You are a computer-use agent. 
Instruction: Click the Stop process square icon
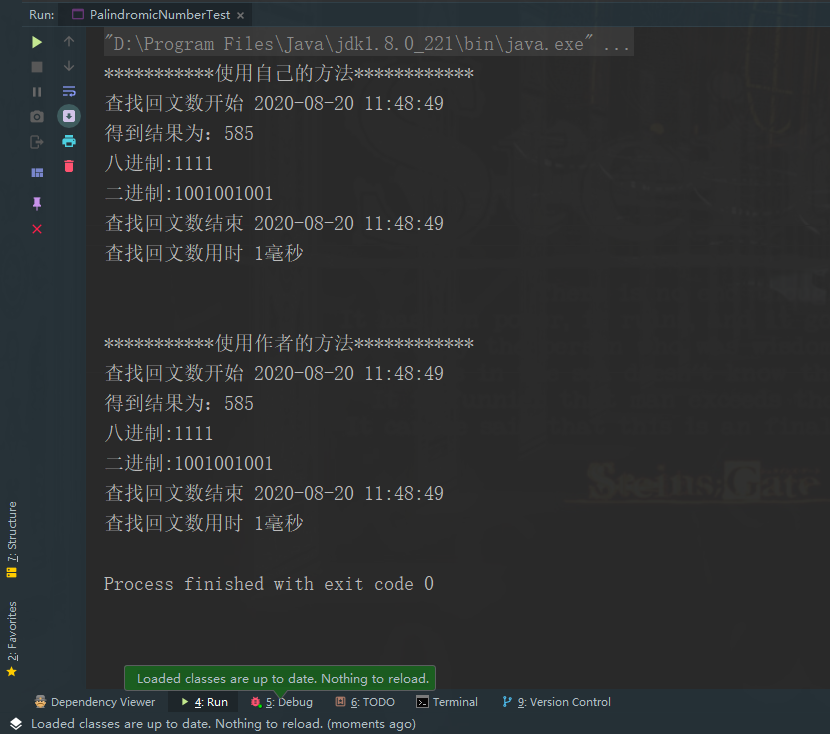point(37,67)
